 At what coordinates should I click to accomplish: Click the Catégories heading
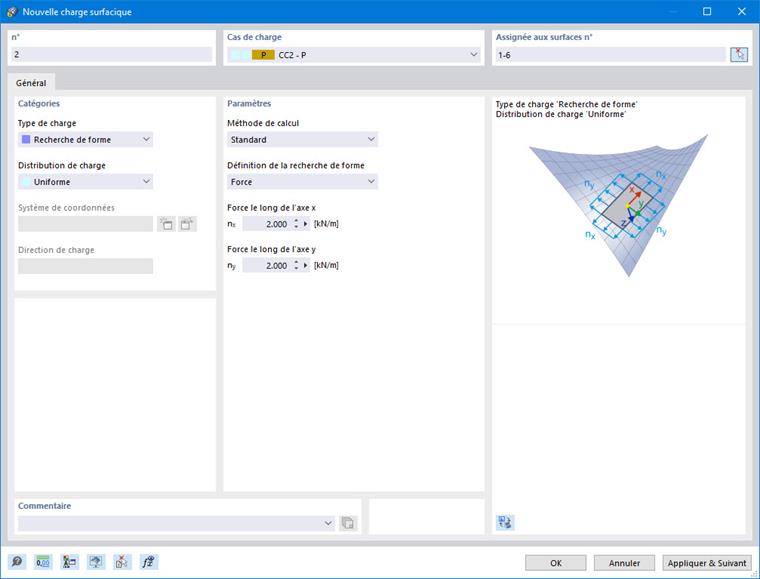coord(39,103)
